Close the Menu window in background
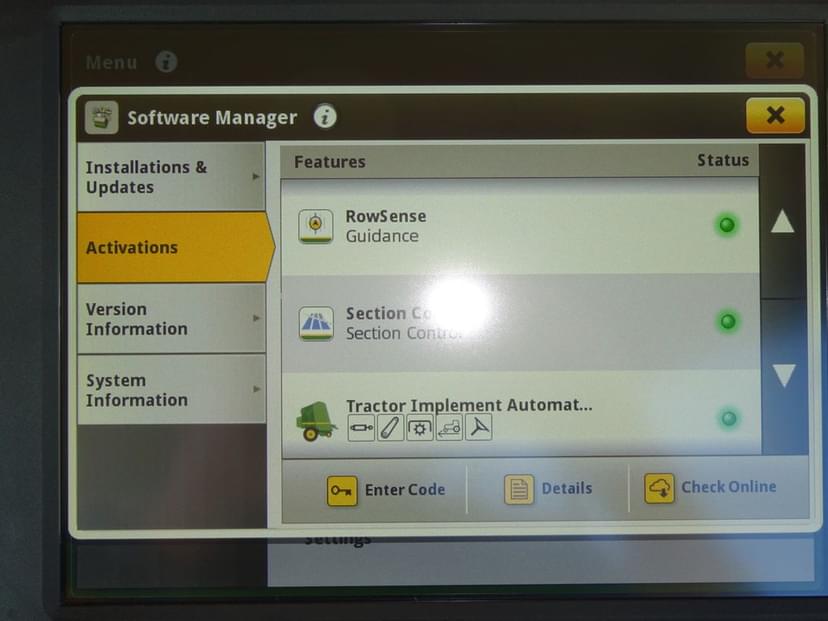This screenshot has width=828, height=621. [774, 60]
